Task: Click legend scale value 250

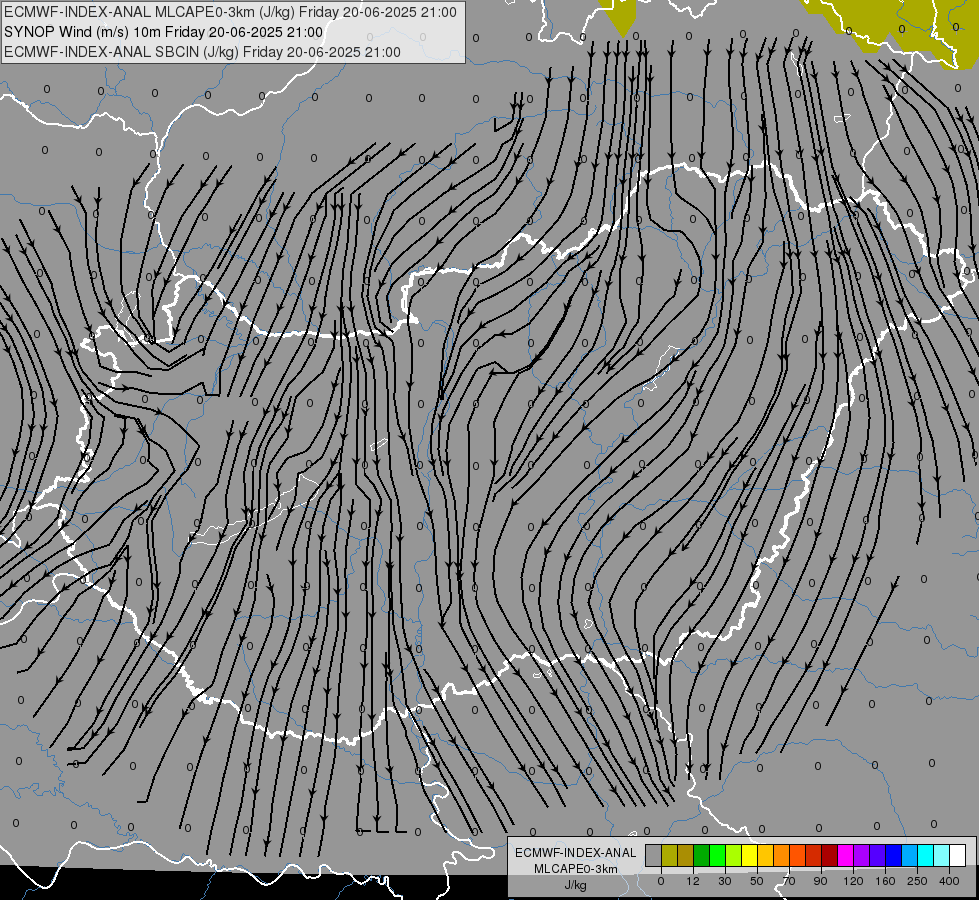Action: [917, 881]
